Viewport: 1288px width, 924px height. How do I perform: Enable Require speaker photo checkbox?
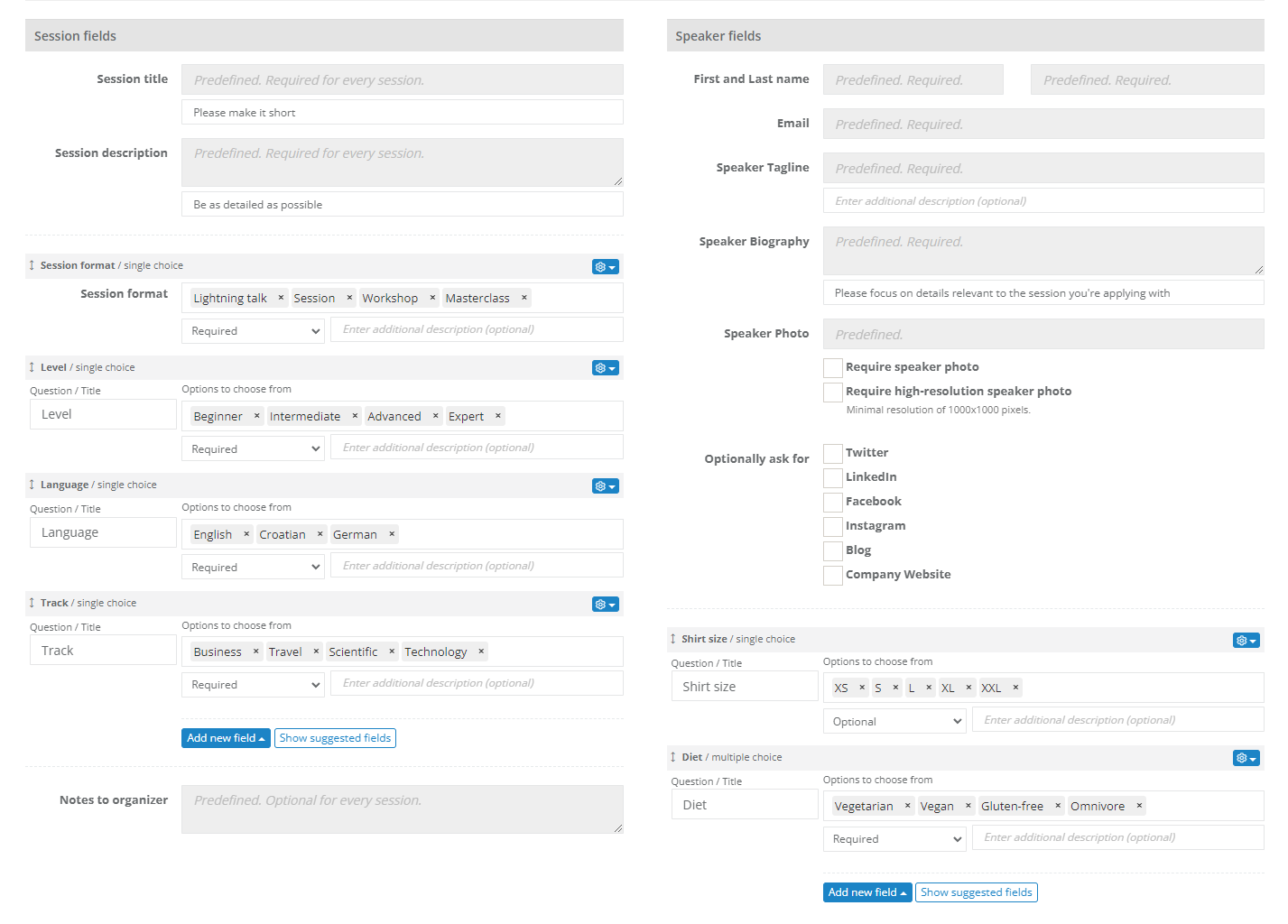click(x=832, y=367)
